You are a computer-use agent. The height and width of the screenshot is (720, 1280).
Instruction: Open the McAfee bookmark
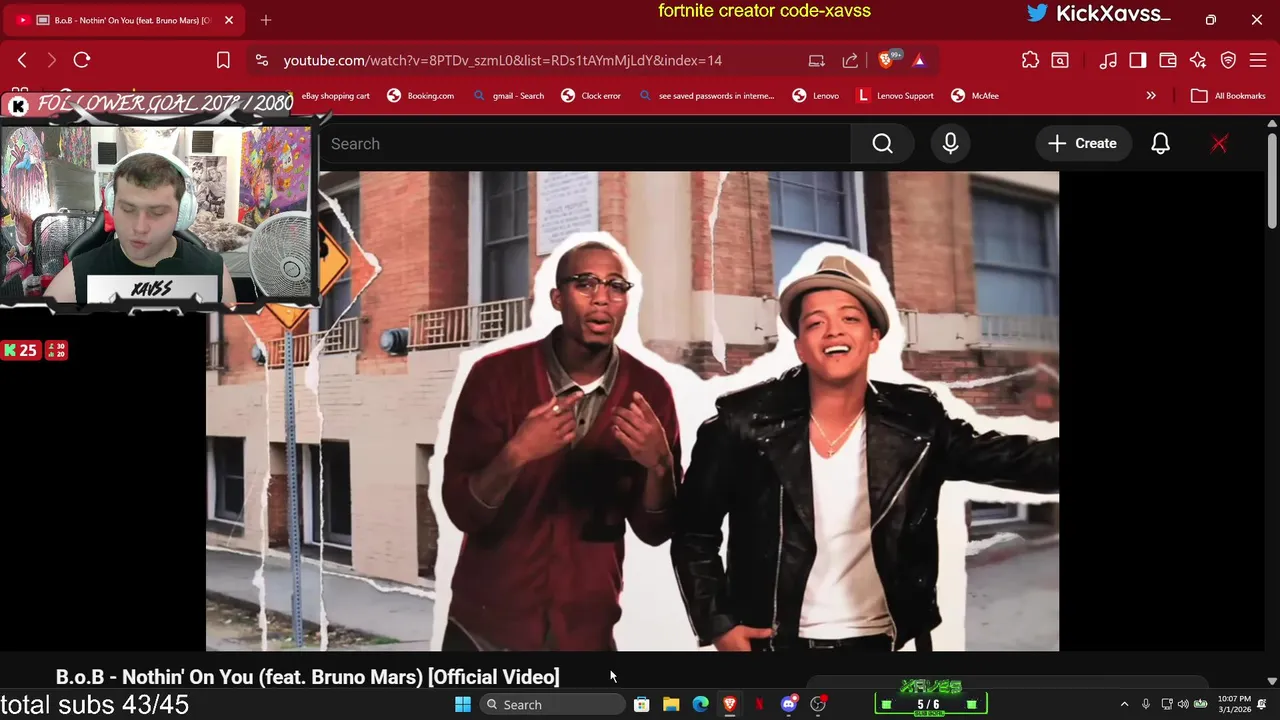click(x=974, y=96)
